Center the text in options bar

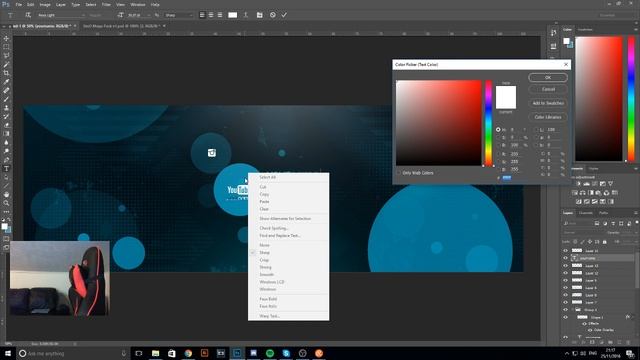[x=211, y=15]
